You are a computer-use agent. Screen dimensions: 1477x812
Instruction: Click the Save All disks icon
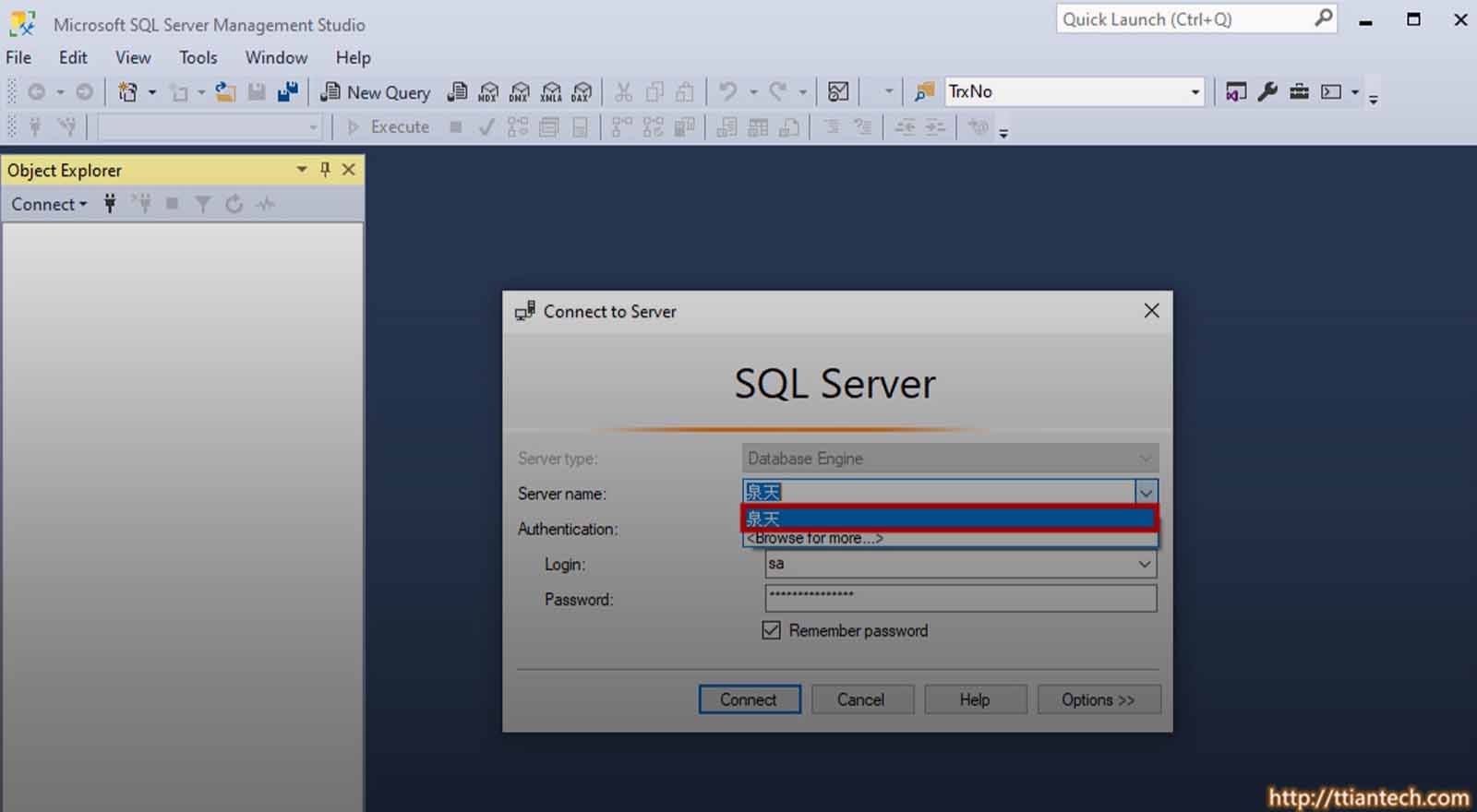[x=288, y=91]
